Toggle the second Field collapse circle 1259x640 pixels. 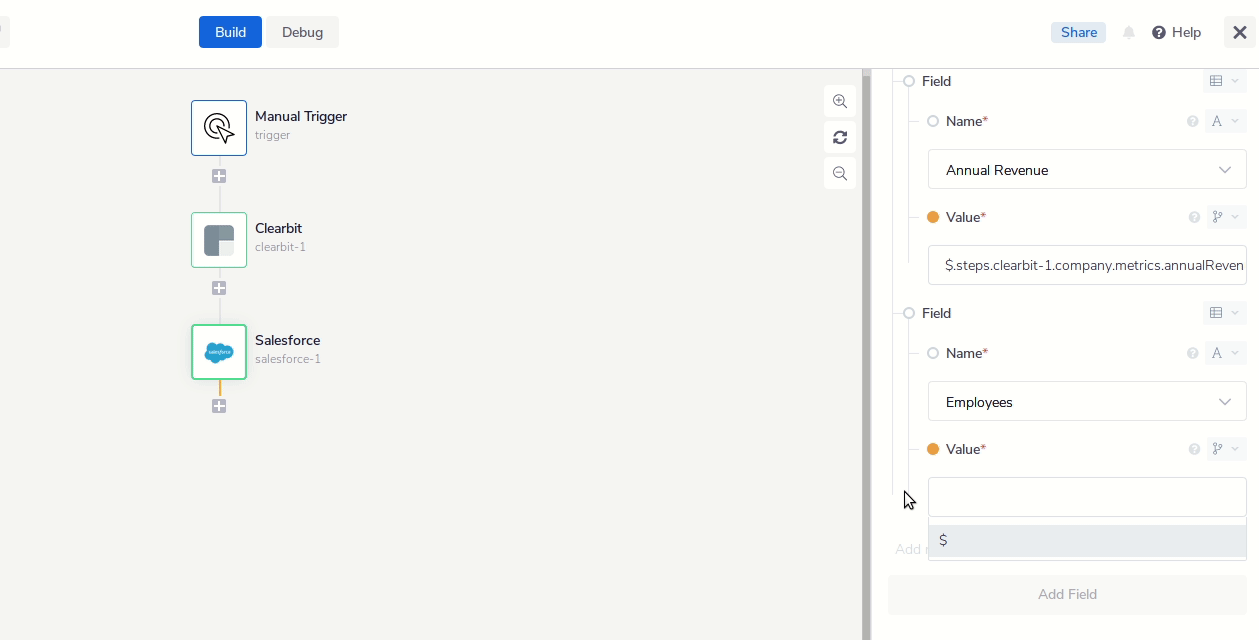click(x=909, y=313)
